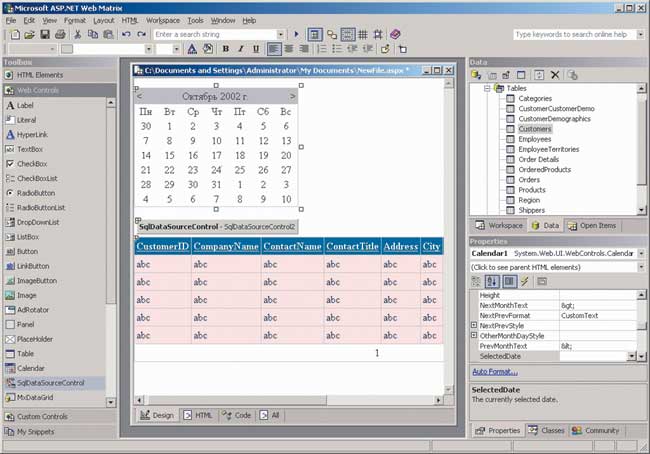Click the Print toolbar icon
650x454 pixels.
click(60, 34)
